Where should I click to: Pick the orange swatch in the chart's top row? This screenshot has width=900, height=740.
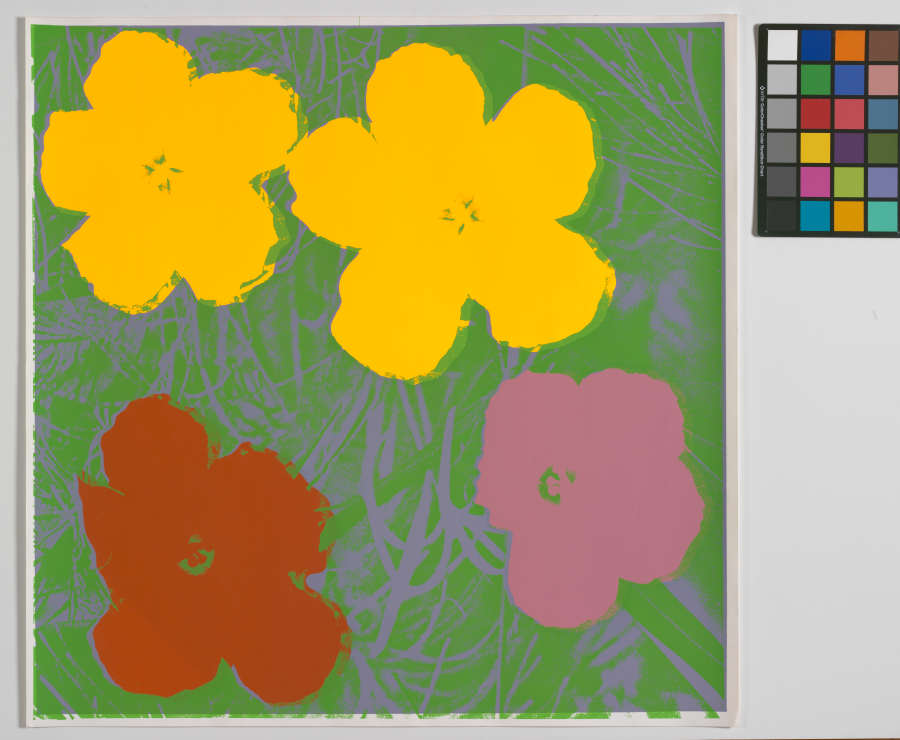849,45
